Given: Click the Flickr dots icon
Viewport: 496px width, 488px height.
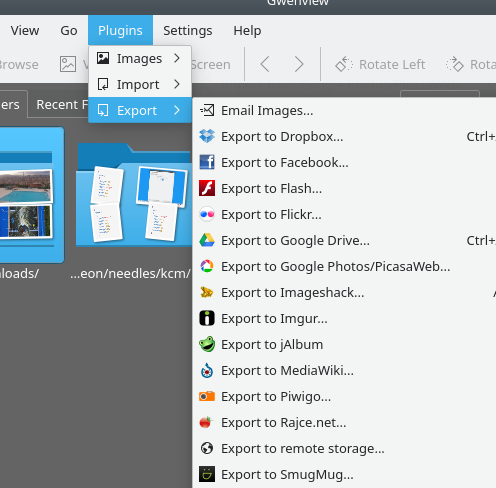Looking at the screenshot, I should 207,214.
